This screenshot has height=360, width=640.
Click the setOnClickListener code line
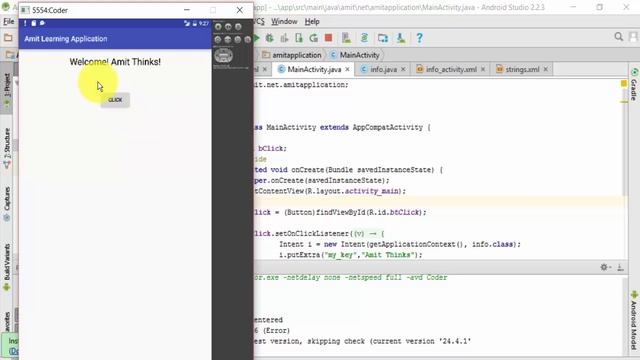[319, 234]
